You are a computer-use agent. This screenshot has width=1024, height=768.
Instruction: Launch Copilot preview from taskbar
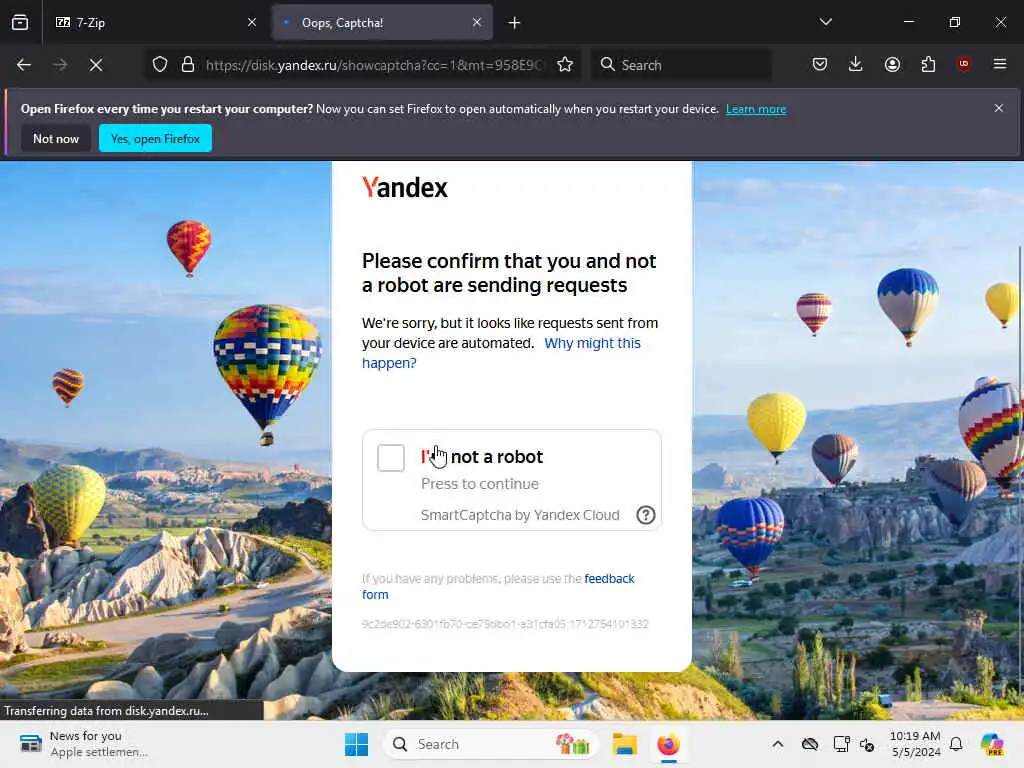coord(991,744)
